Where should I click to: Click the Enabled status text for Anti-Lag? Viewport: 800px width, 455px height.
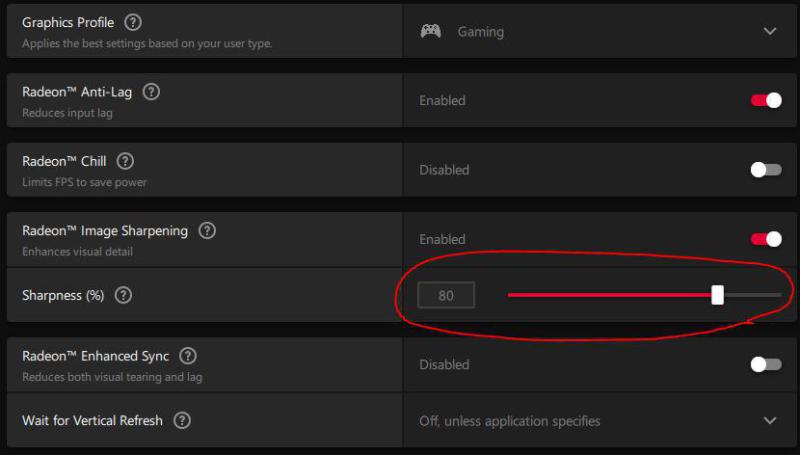(442, 101)
